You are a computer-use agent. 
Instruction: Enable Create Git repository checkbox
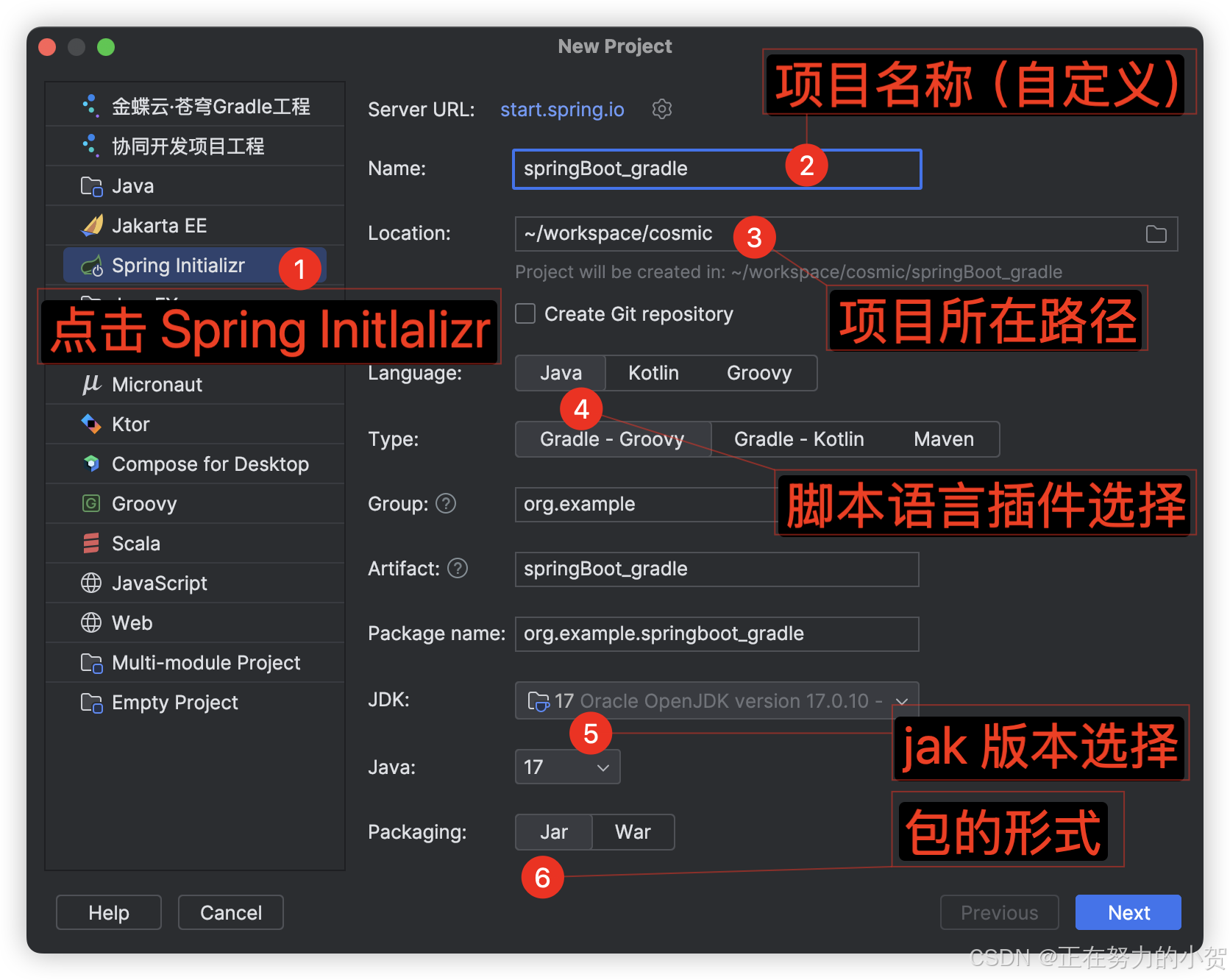tap(525, 313)
